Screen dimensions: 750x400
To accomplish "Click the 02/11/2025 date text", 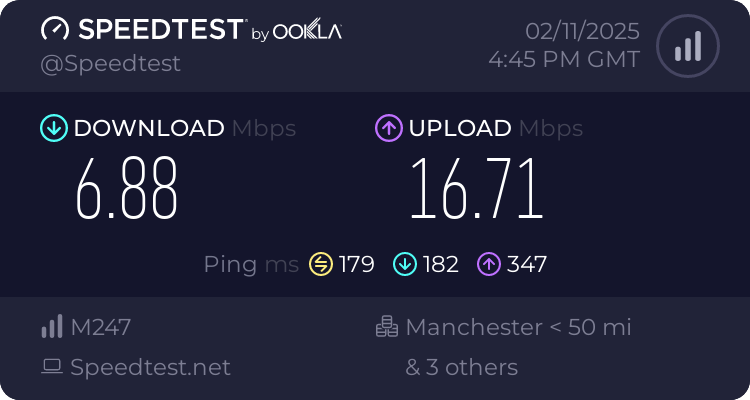I will tap(582, 32).
